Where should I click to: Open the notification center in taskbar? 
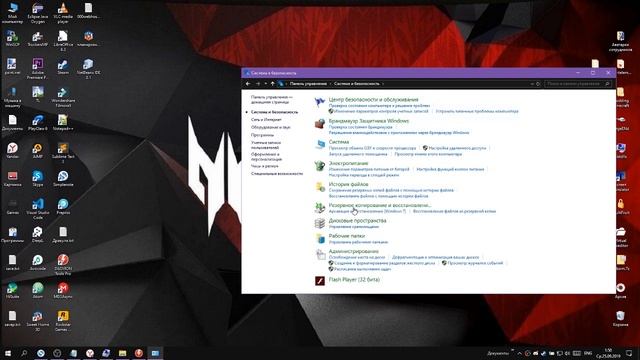tap(629, 353)
